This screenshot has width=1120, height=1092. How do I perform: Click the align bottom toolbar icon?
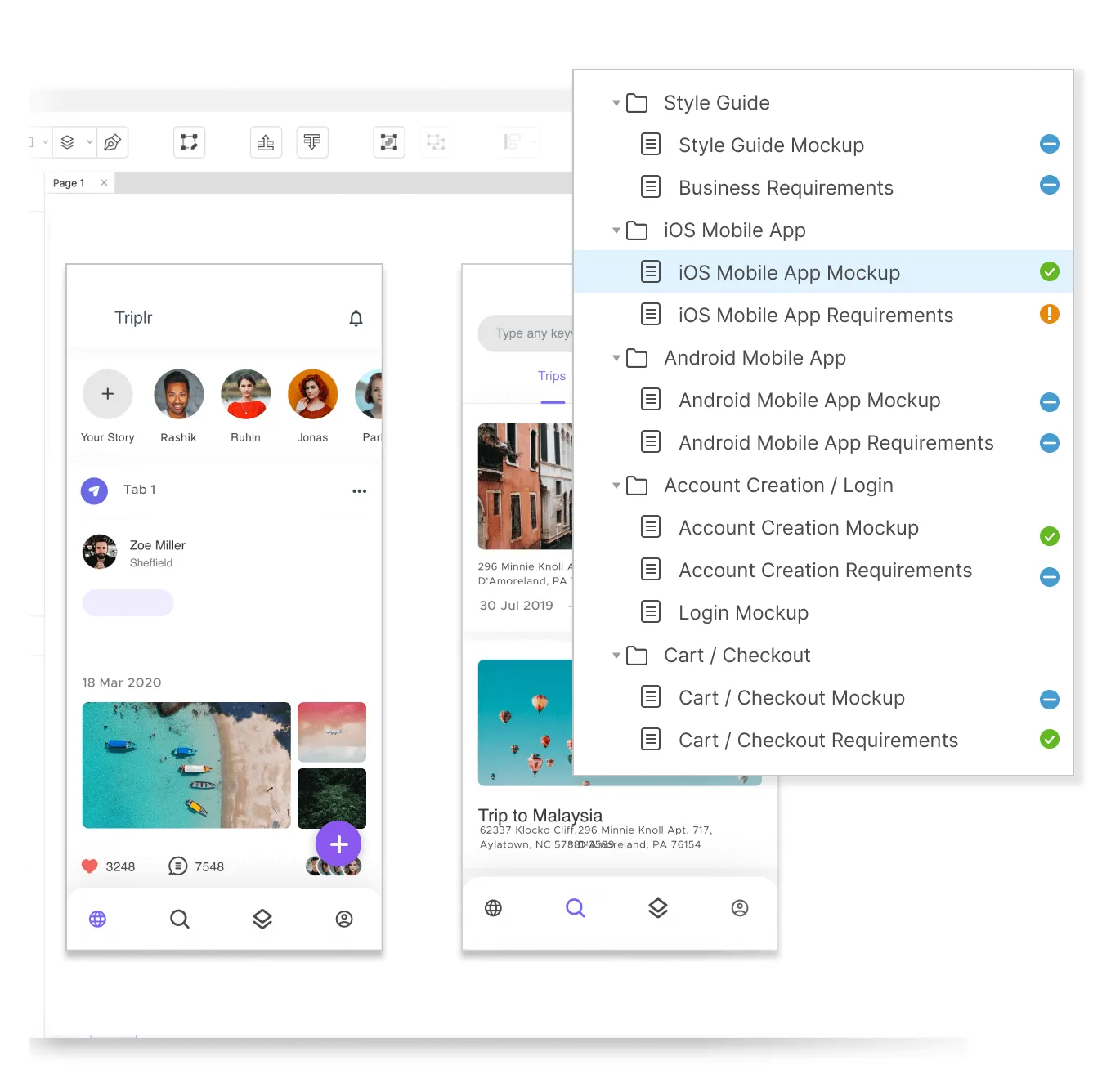[x=266, y=142]
